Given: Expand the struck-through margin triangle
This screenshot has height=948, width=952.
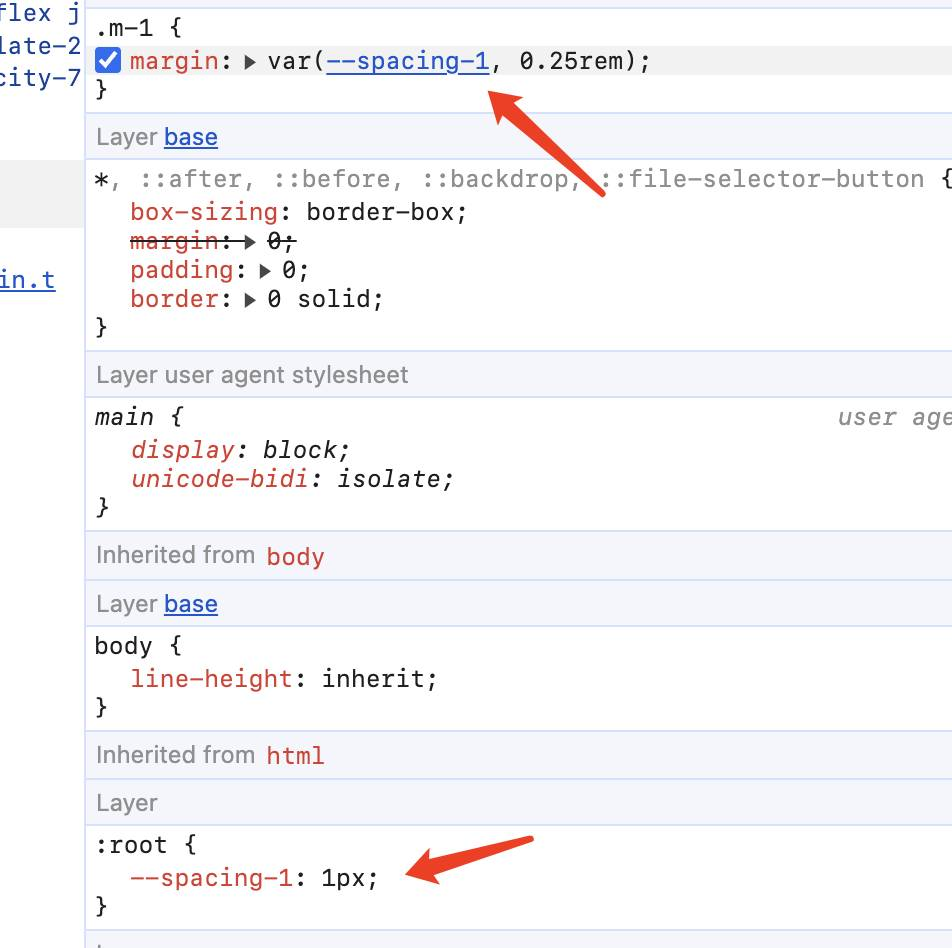Looking at the screenshot, I should (x=250, y=242).
